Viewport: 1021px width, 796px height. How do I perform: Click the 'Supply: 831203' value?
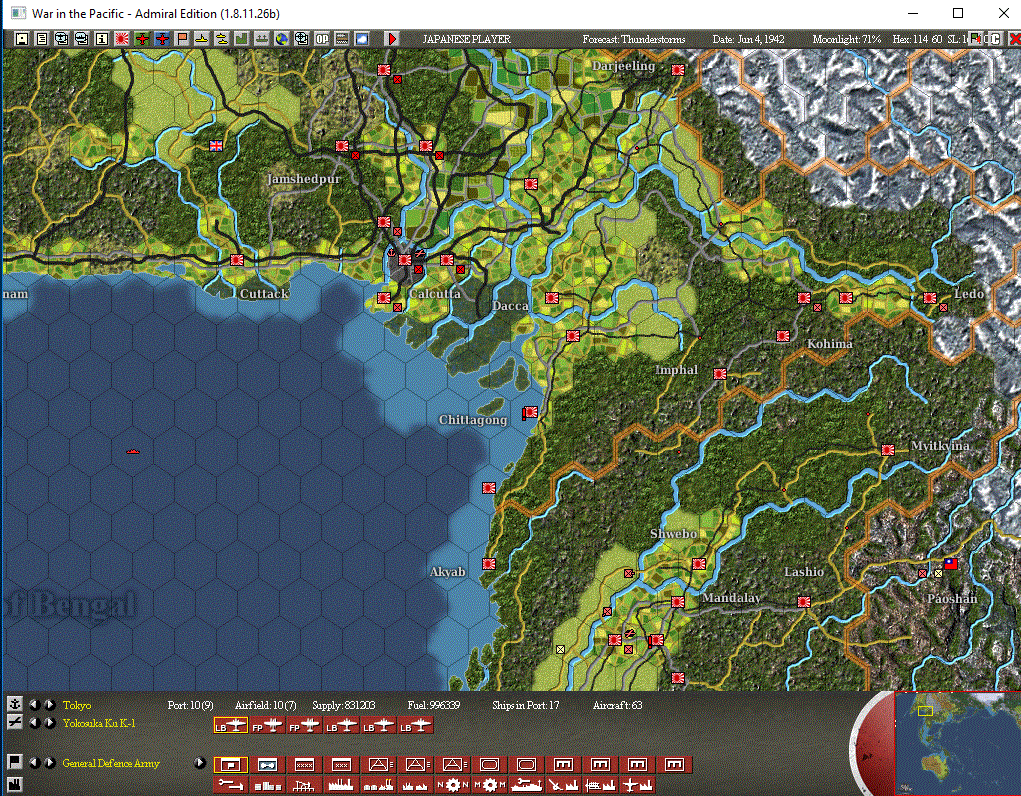[344, 705]
